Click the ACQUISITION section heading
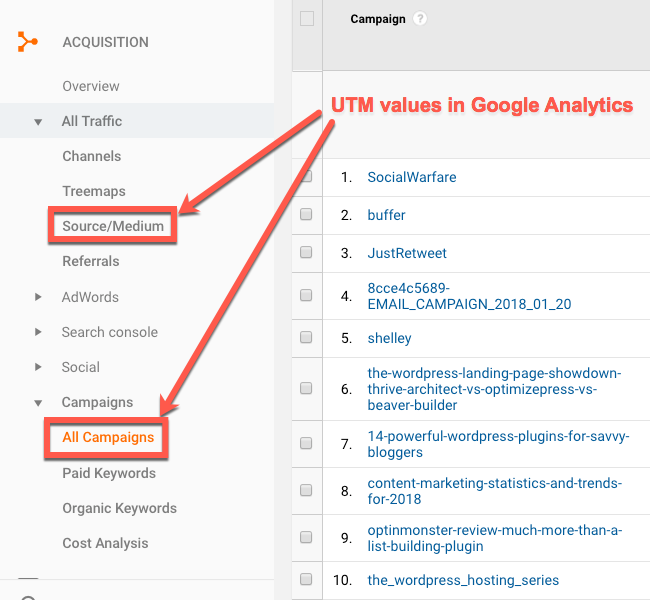This screenshot has width=650, height=600. (105, 42)
